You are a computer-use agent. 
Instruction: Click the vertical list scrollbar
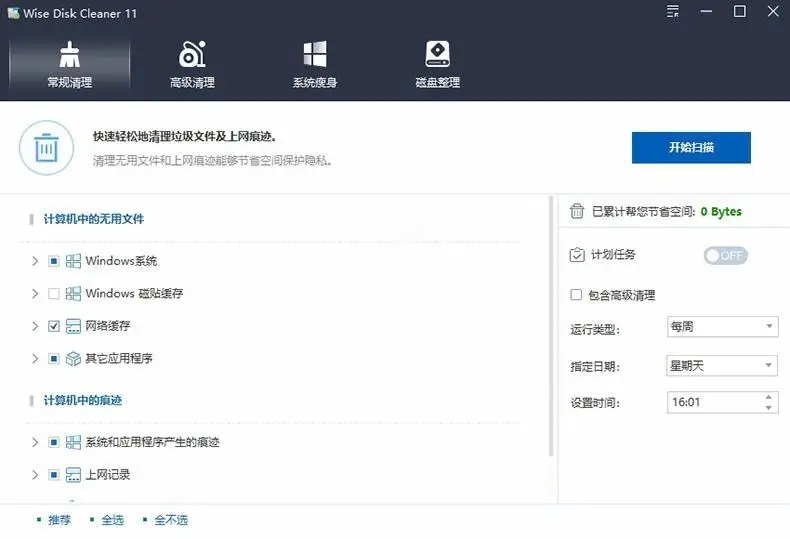tap(551, 326)
